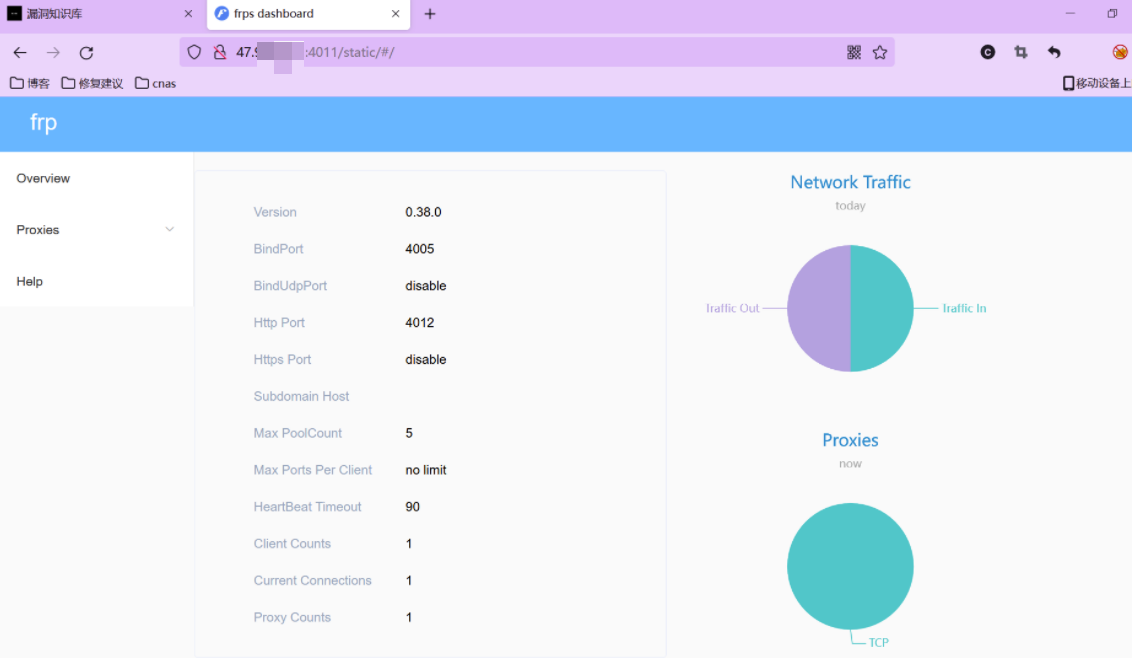Bookmark this page with the star icon
The image size is (1133, 658).
pyautogui.click(x=880, y=52)
